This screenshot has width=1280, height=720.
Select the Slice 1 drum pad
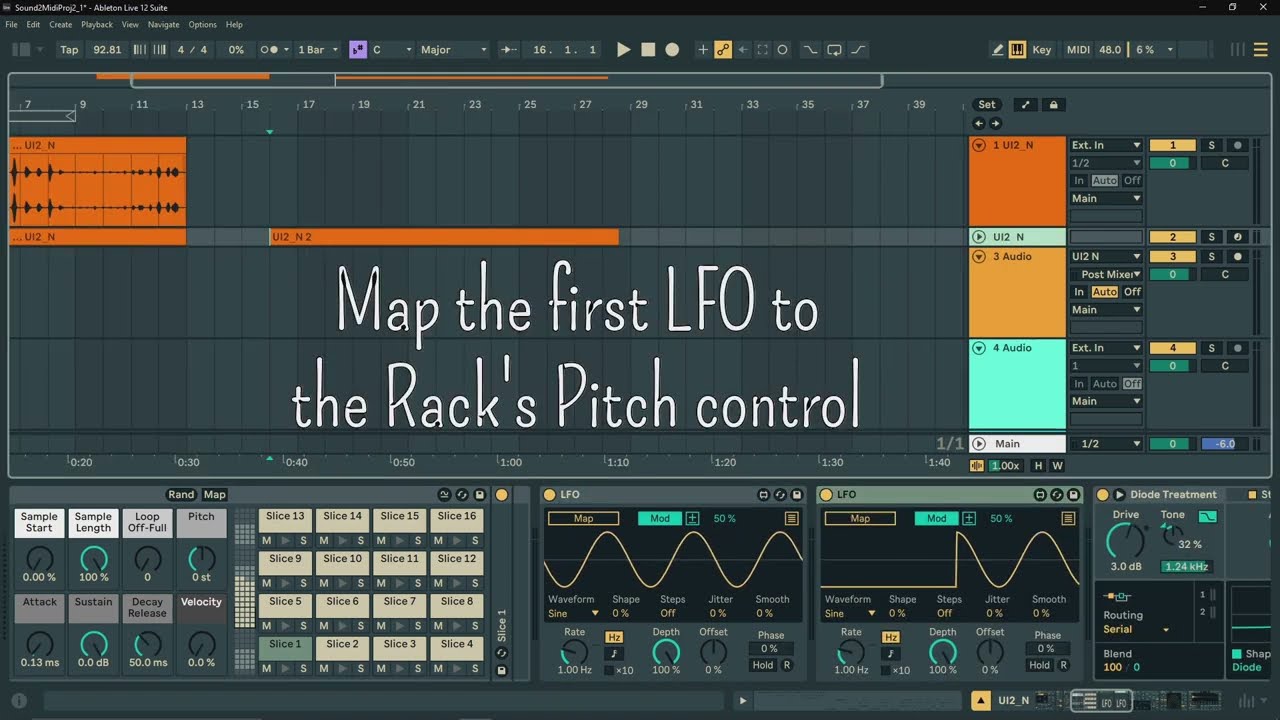tap(285, 650)
